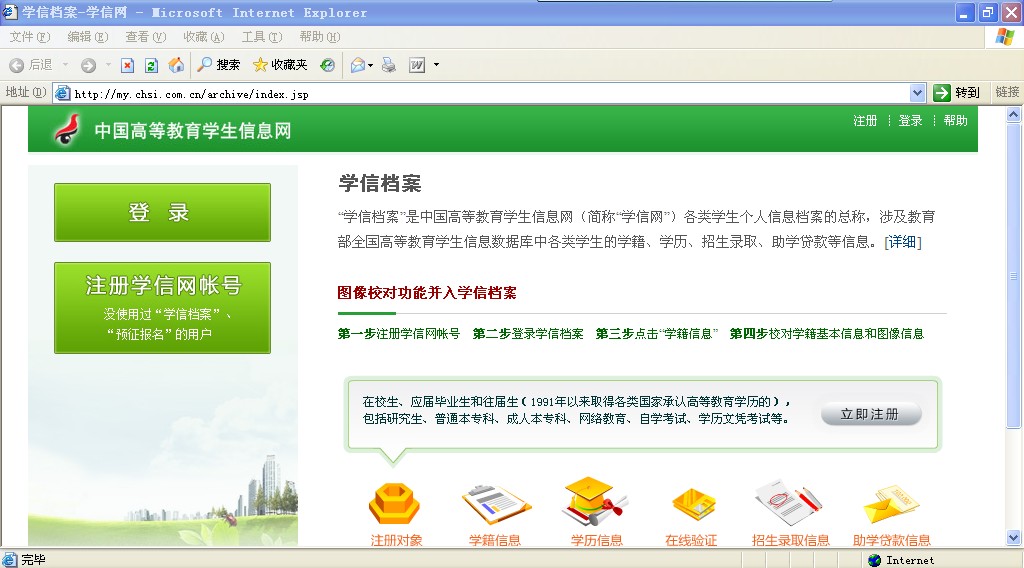This screenshot has height=568, width=1024.
Task: Click the 第三步点击“学籍信息” step text
Action: pos(656,334)
